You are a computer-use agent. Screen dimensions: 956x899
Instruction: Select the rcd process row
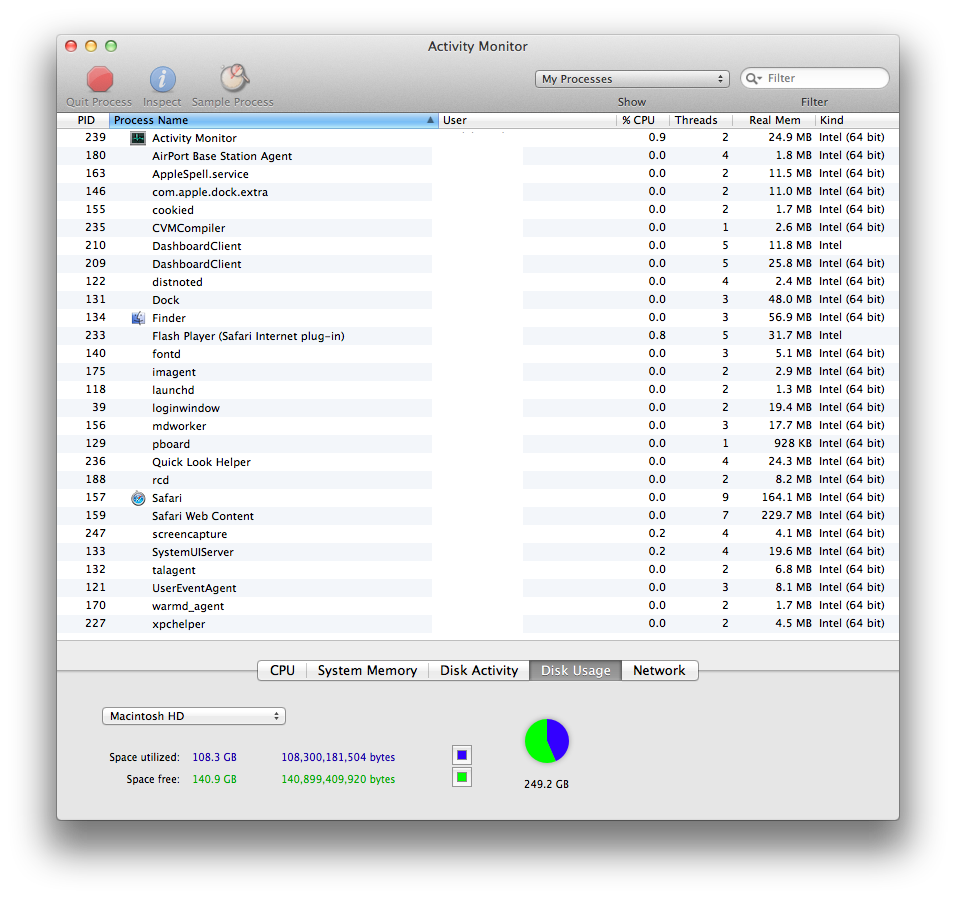click(478, 480)
